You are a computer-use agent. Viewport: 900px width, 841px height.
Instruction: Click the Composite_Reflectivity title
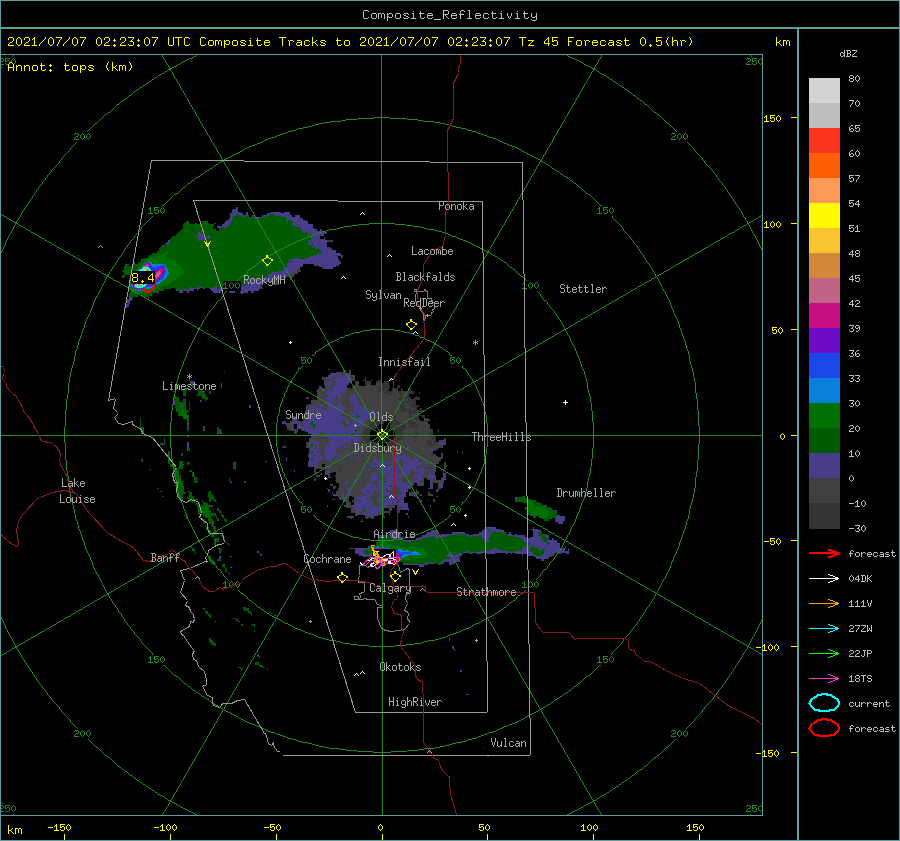pyautogui.click(x=450, y=15)
